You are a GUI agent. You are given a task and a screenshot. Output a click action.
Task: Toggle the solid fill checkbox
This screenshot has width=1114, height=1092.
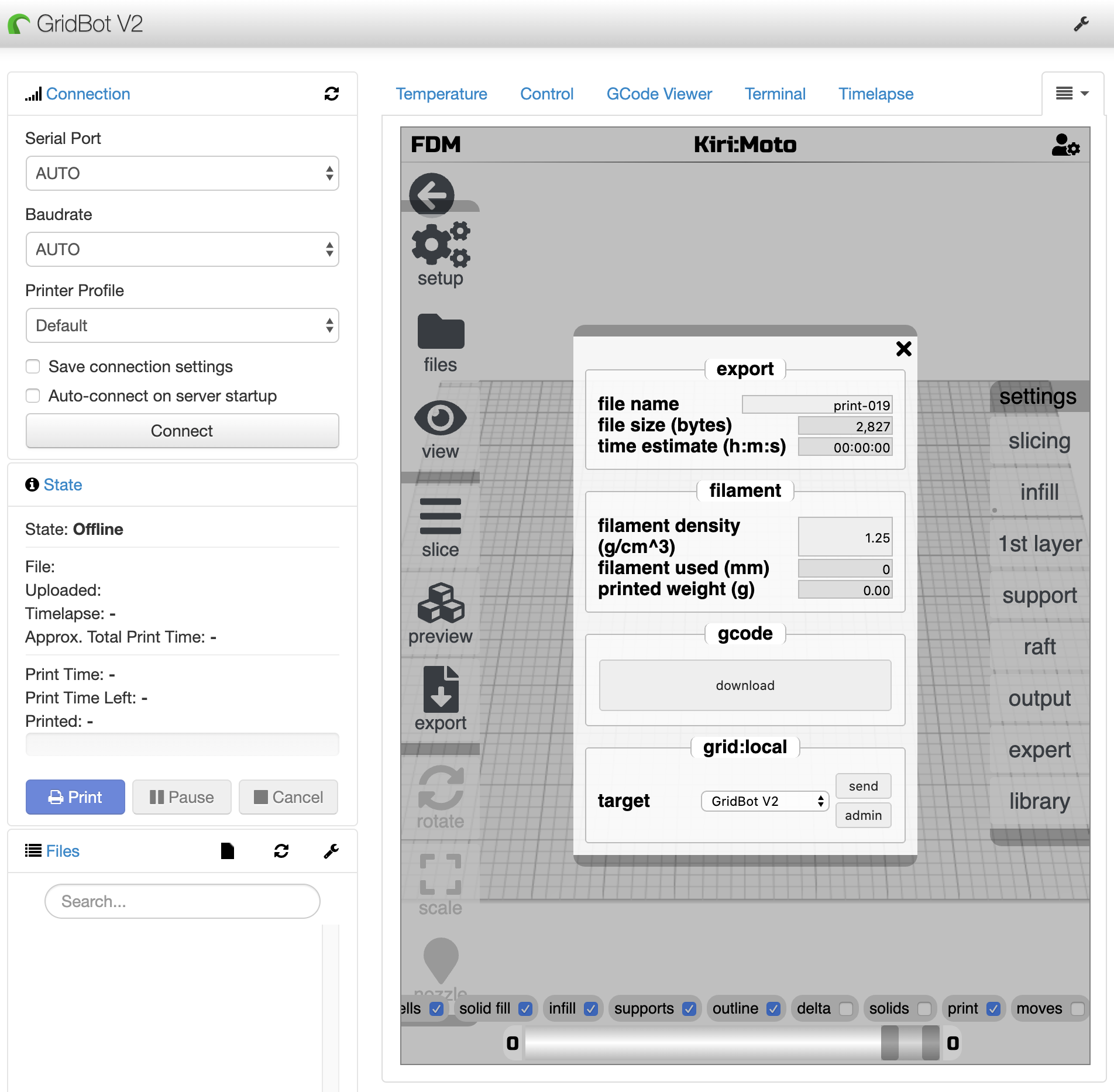(525, 1009)
